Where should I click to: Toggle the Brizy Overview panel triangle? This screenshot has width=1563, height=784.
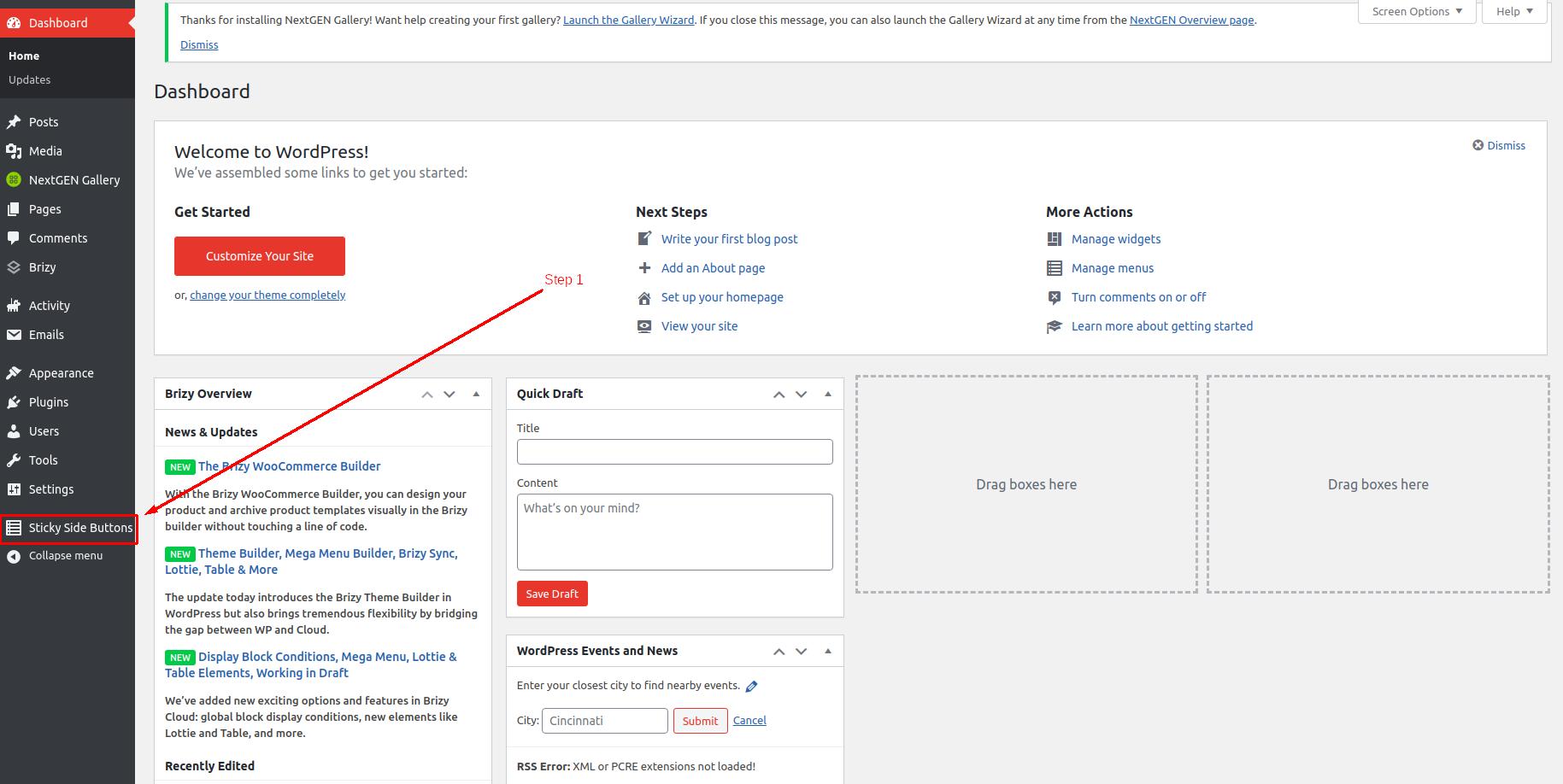point(476,394)
